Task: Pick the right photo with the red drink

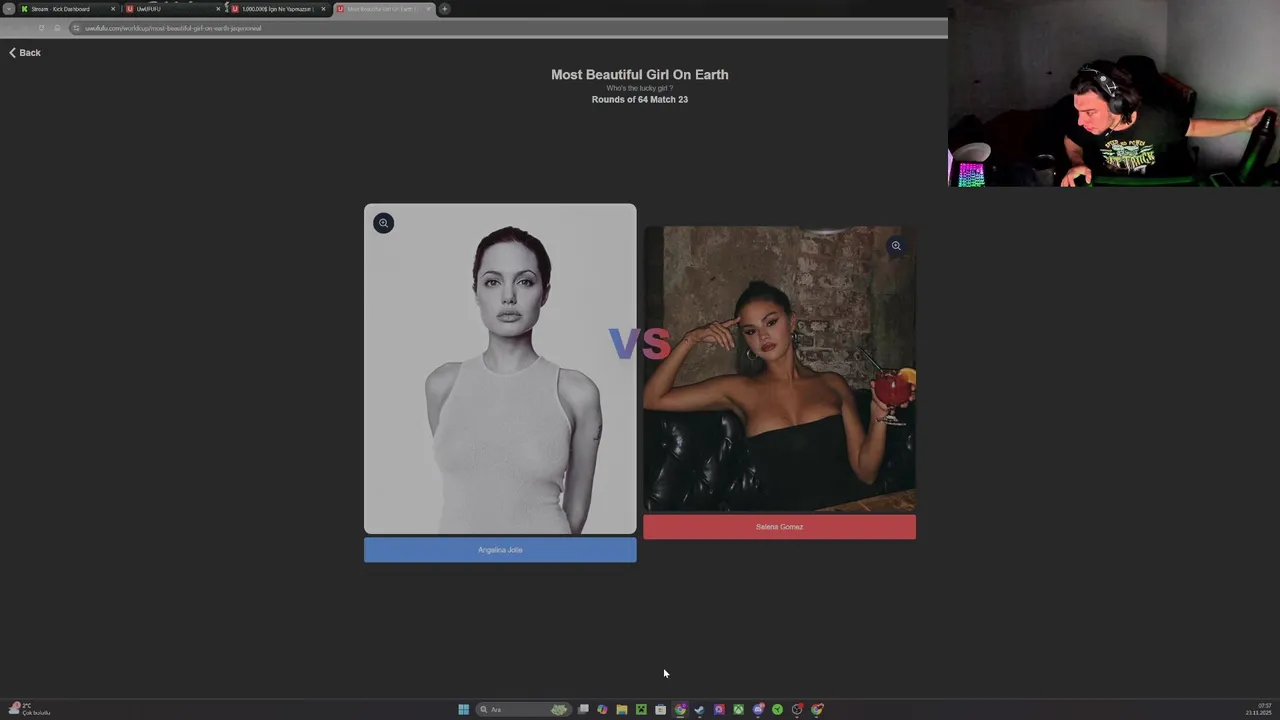Action: (x=779, y=369)
